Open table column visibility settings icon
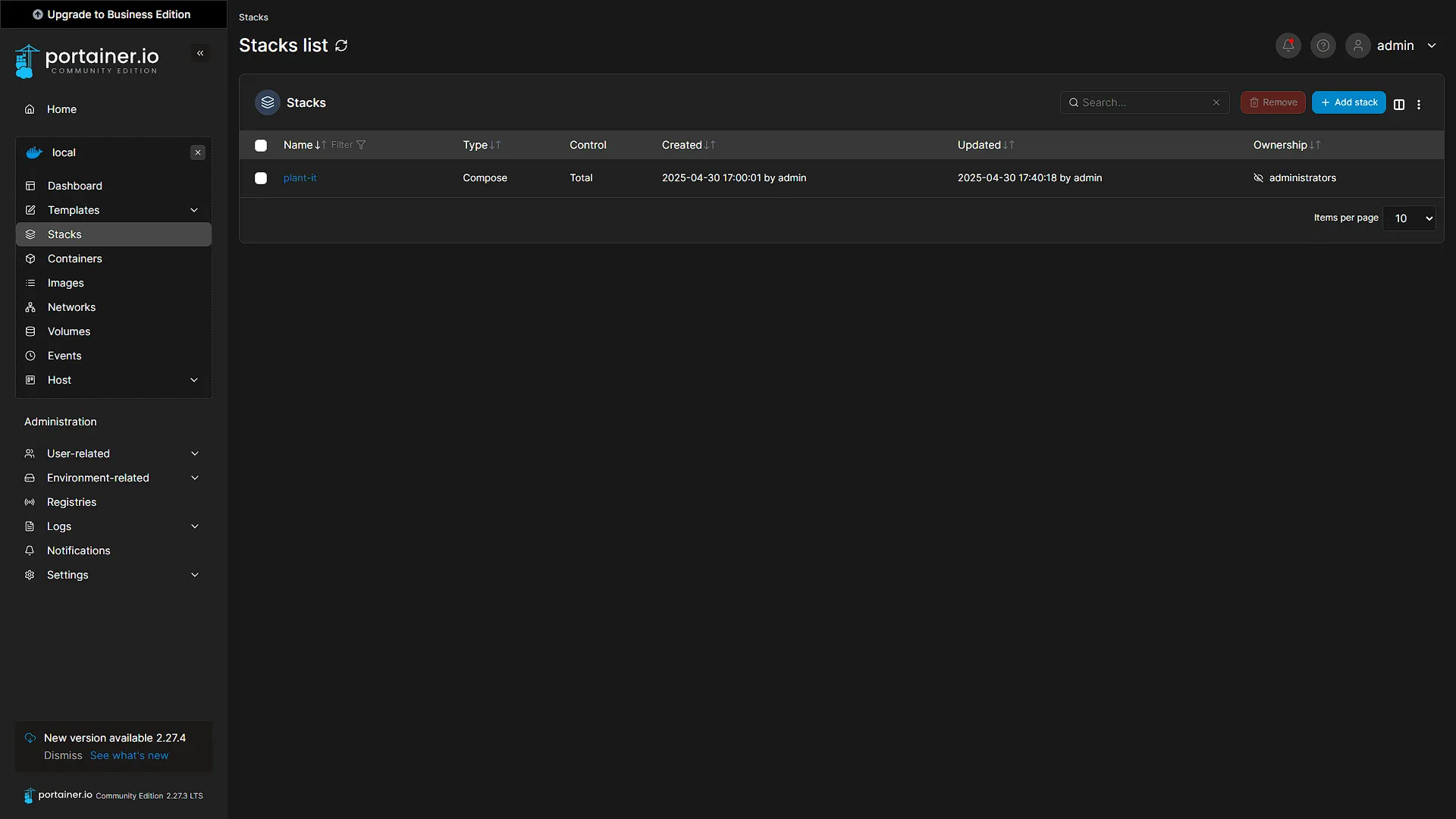Screen dimensions: 1456x819 1399,105
